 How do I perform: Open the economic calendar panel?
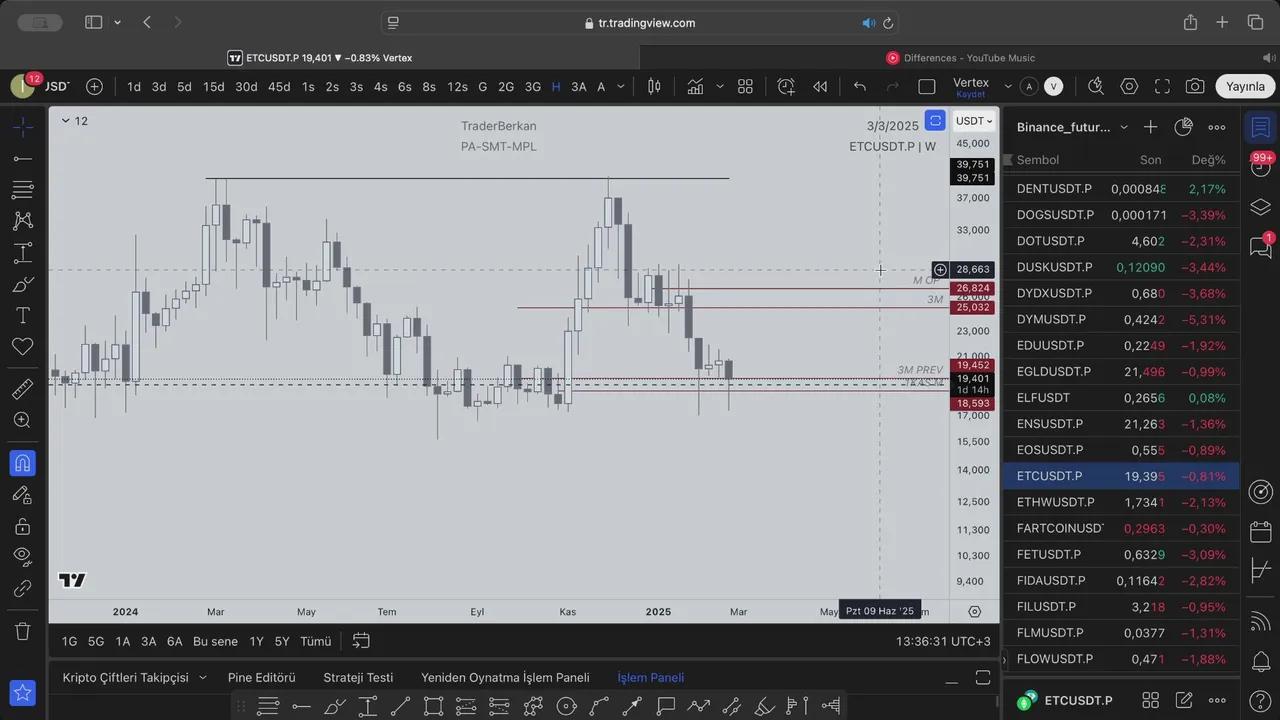coord(1261,531)
